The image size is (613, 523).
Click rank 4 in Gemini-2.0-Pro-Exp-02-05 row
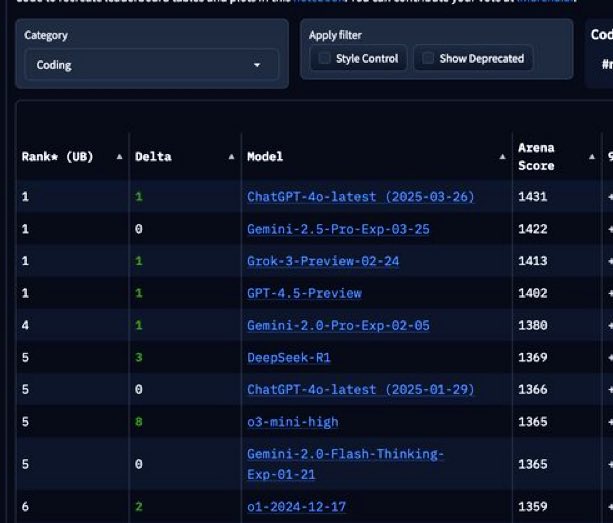(25, 325)
